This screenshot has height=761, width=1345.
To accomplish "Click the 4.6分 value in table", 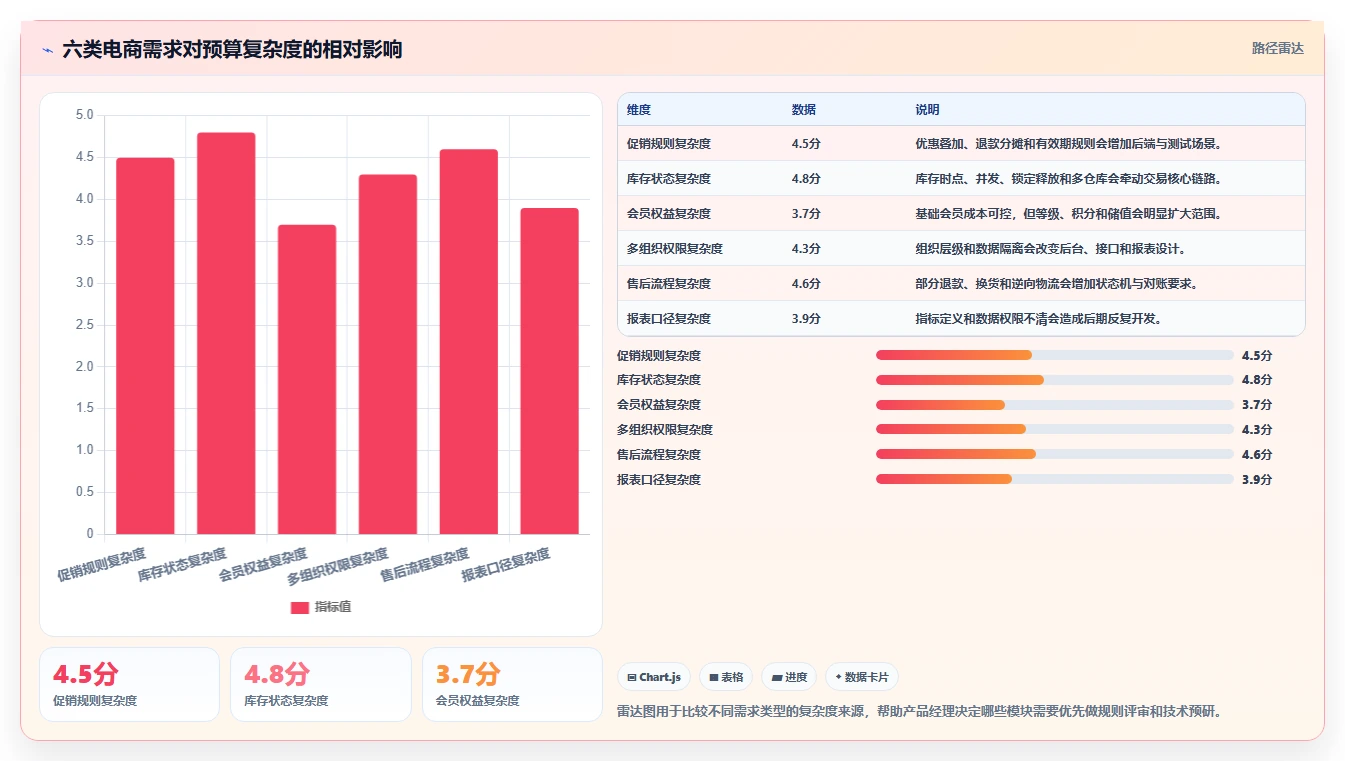I will tap(806, 284).
